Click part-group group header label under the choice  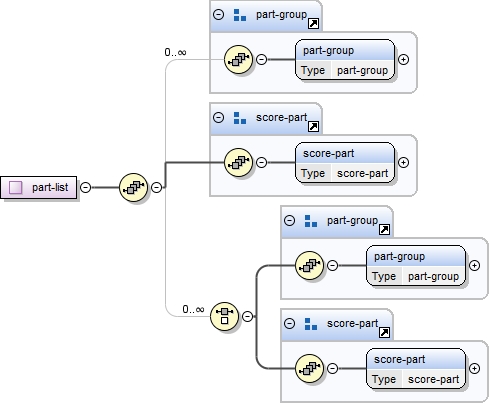[352, 221]
